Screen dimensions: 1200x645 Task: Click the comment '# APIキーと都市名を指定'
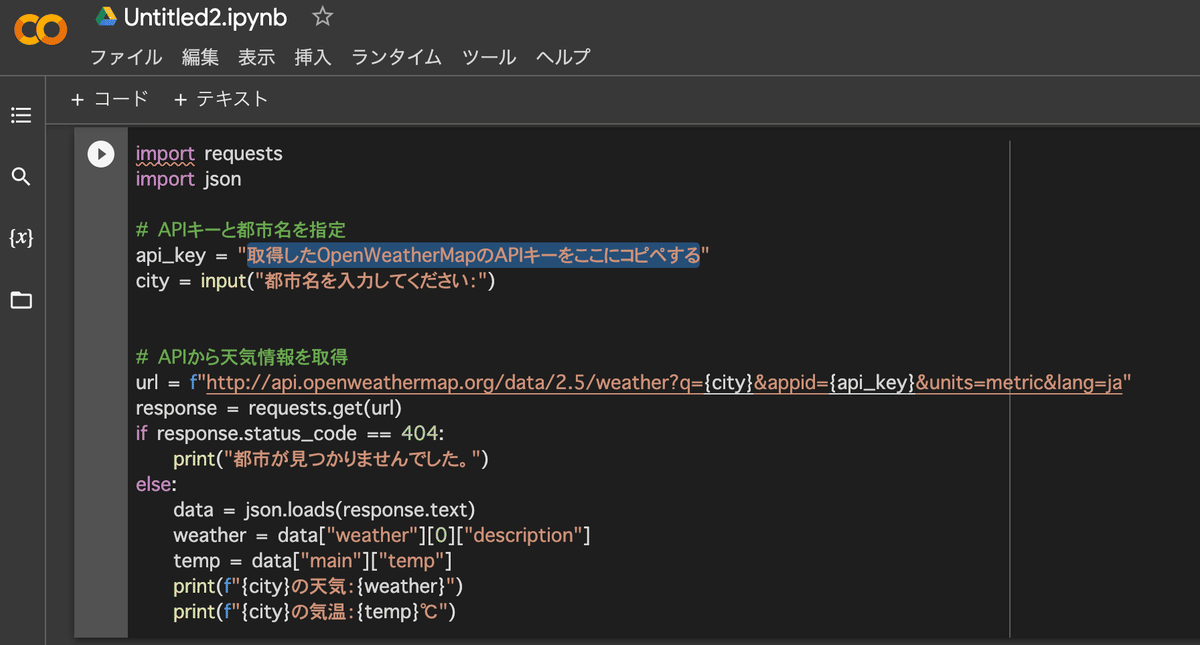[x=241, y=230]
